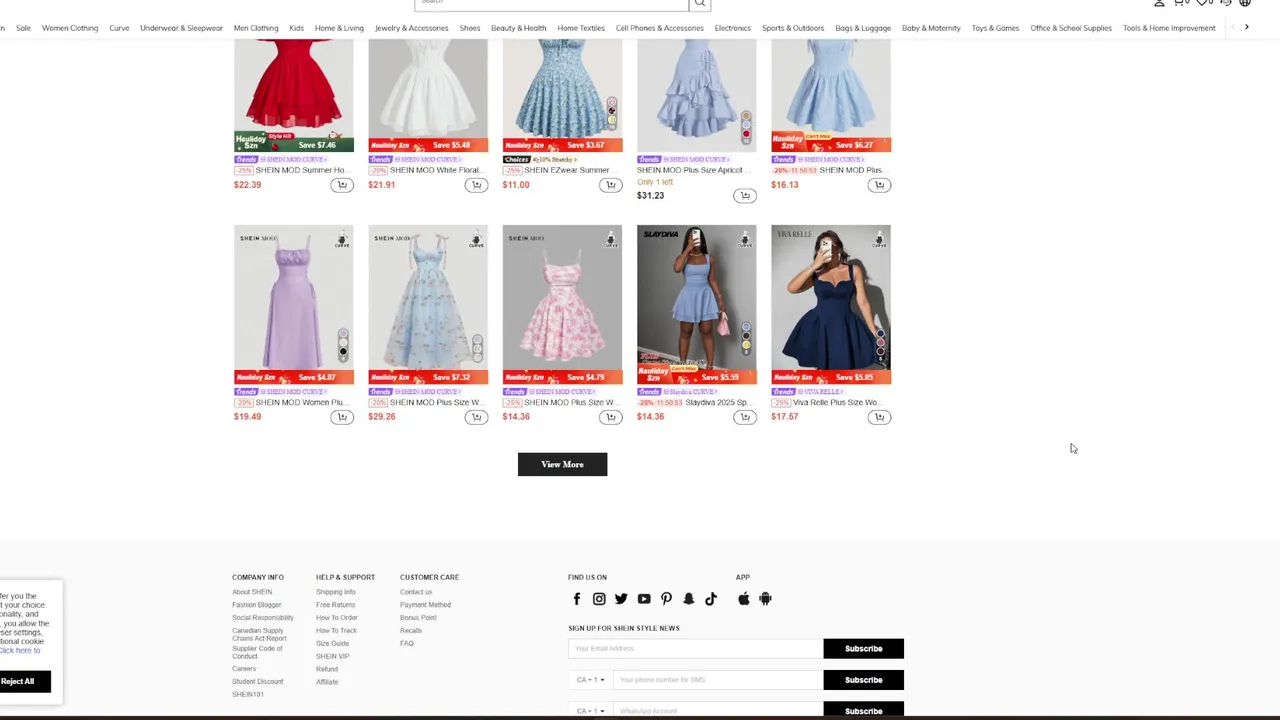
Task: Click price $17.57
Action: (784, 417)
